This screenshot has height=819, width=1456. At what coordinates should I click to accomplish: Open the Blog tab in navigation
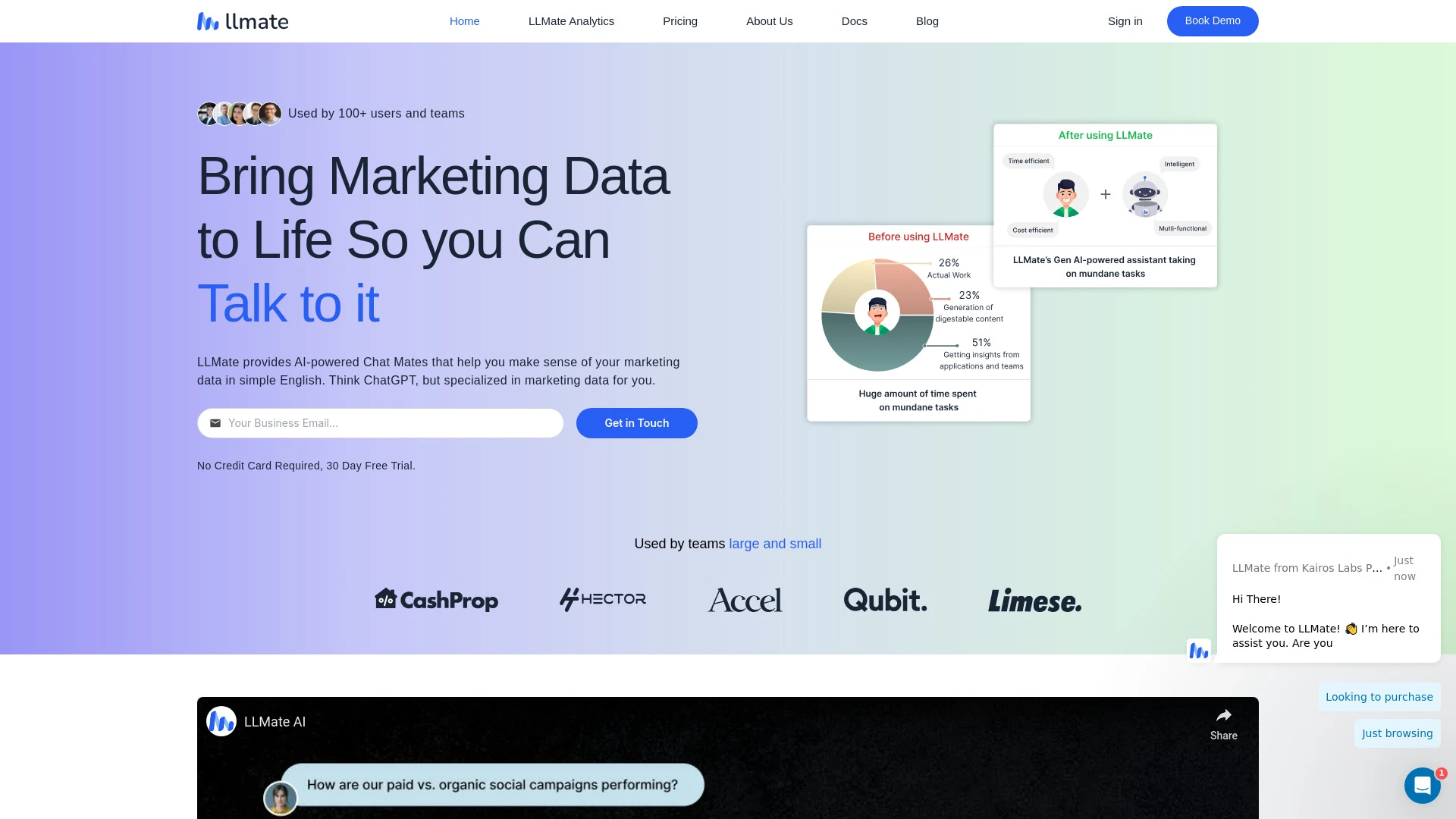[927, 21]
